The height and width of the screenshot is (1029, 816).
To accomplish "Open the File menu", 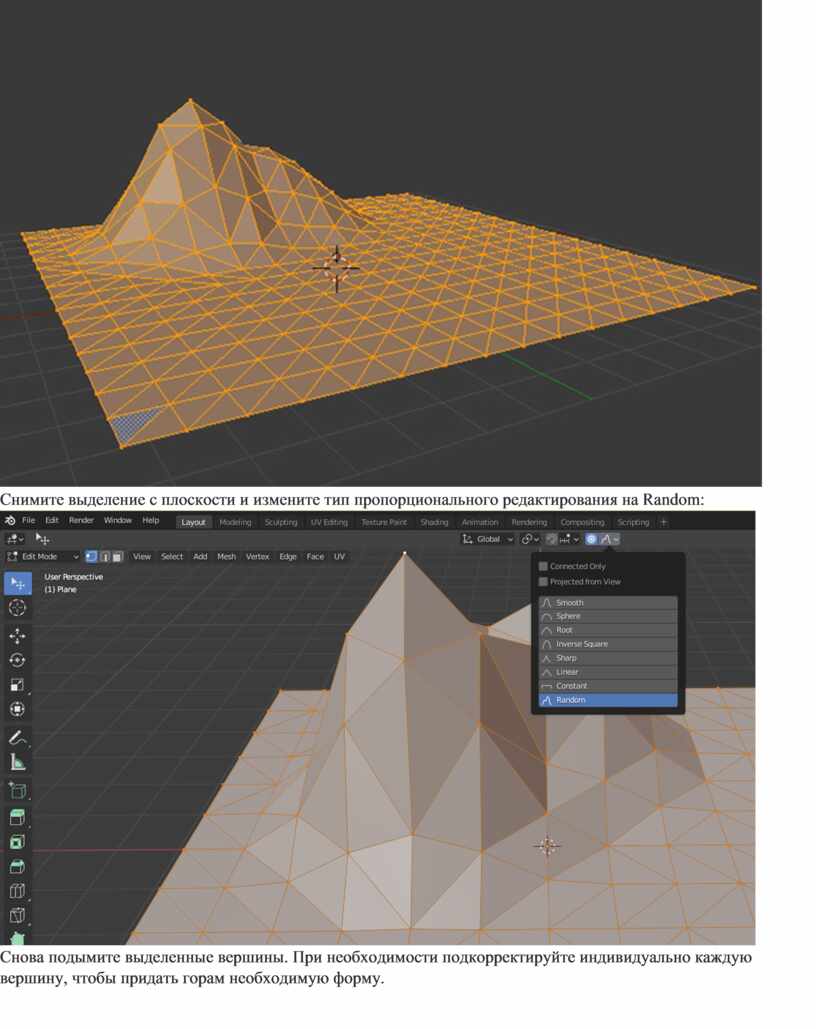I will [29, 520].
